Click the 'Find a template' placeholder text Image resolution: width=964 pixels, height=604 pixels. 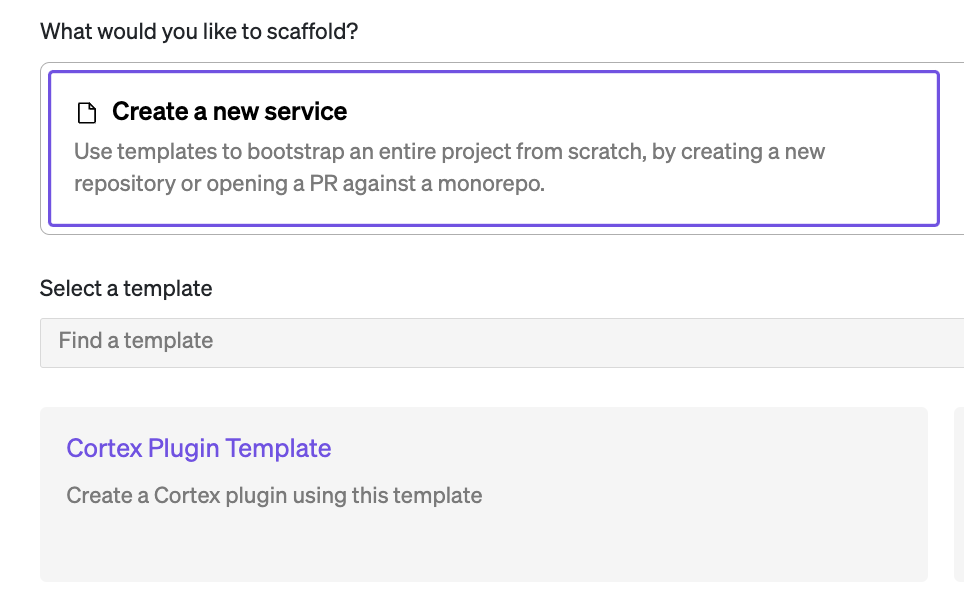pos(135,341)
